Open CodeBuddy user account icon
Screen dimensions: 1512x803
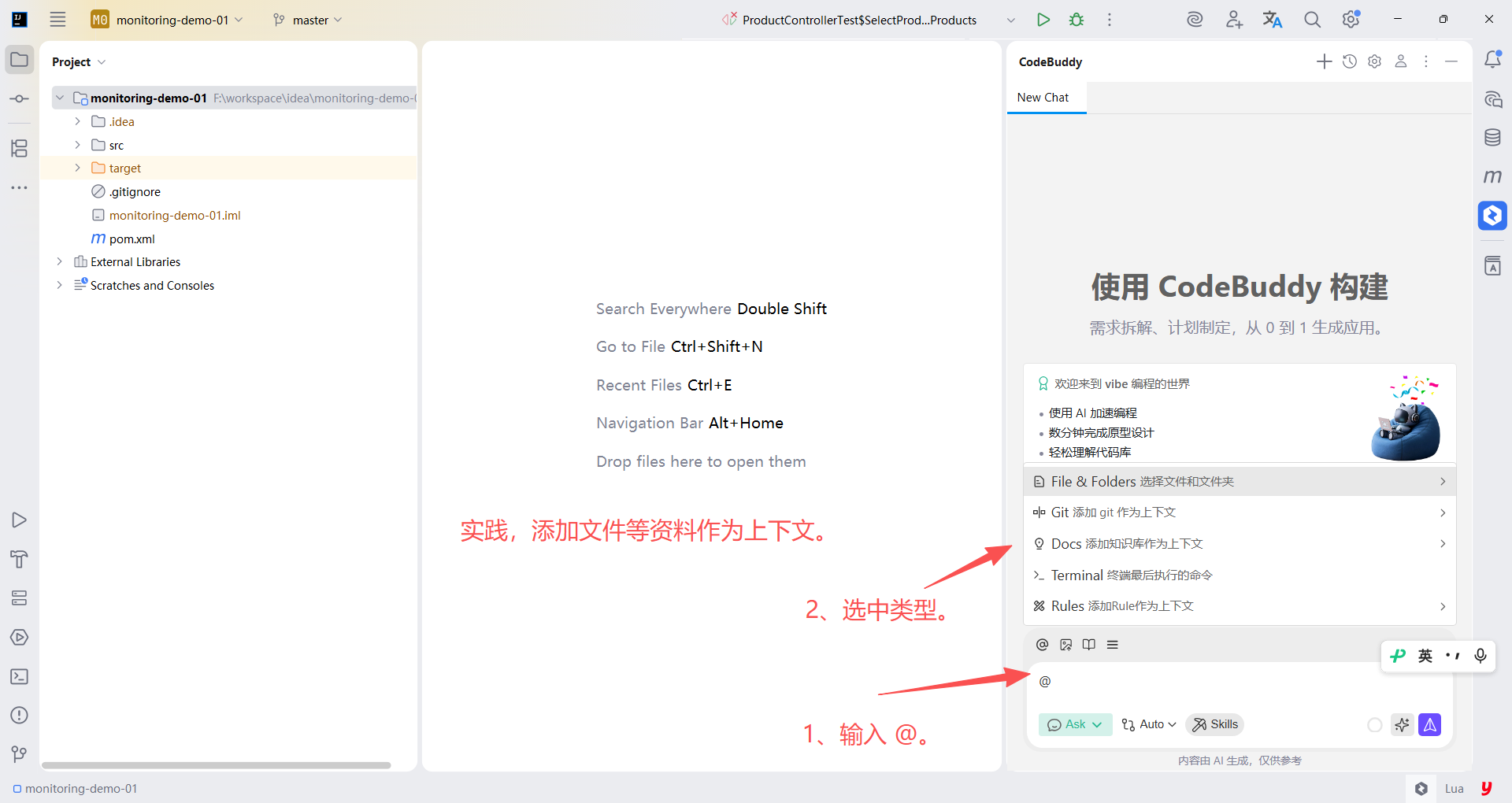point(1401,61)
